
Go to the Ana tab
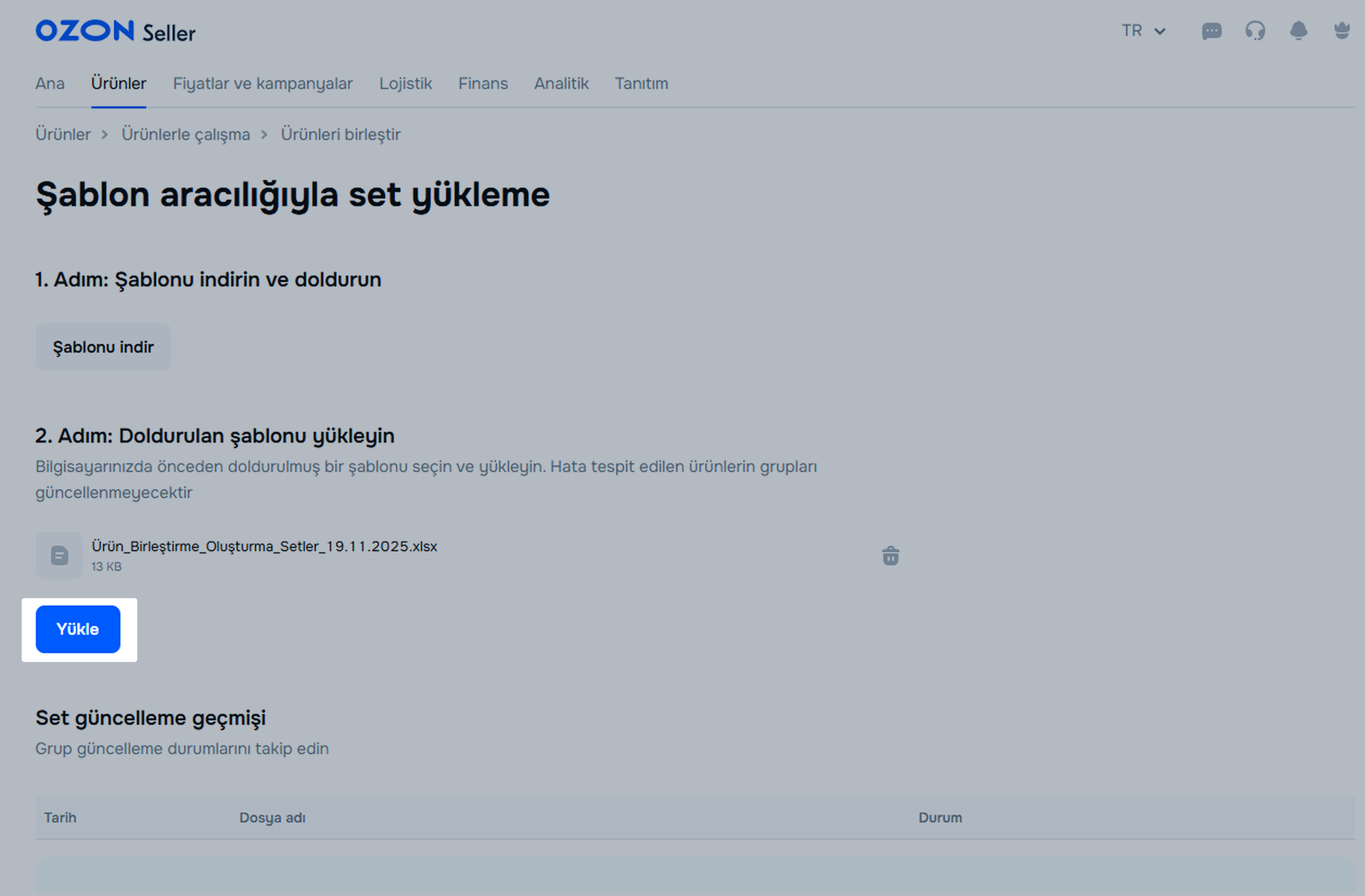50,84
